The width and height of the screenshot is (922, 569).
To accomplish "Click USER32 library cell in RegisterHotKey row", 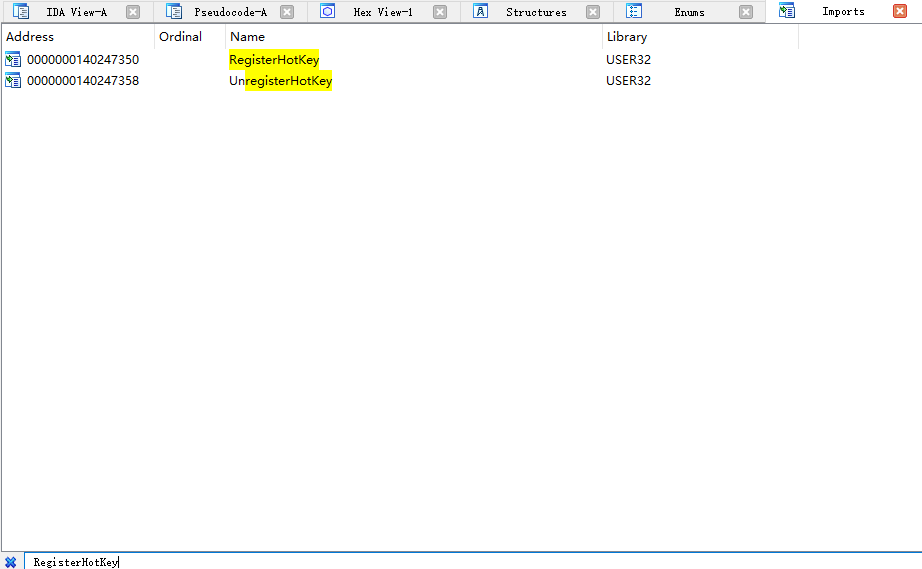I will [629, 59].
